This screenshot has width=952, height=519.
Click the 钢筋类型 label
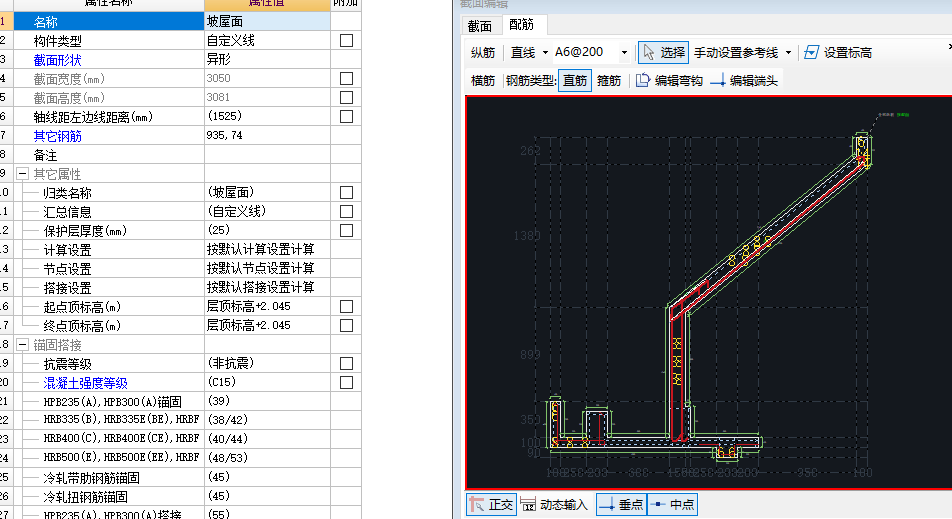pyautogui.click(x=530, y=80)
